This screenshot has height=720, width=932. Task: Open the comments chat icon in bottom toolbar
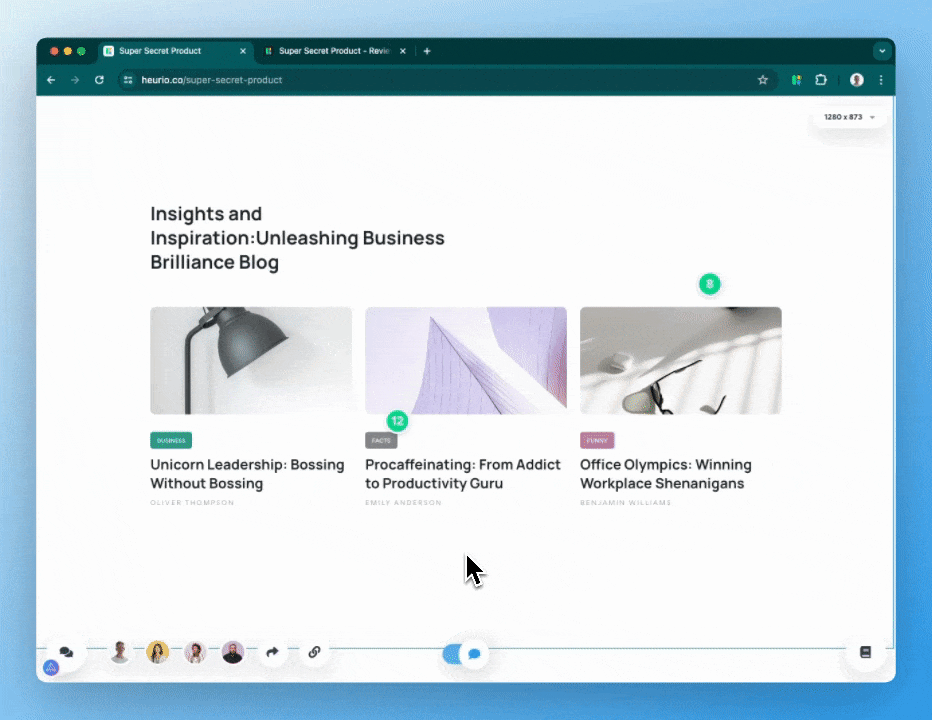click(66, 652)
